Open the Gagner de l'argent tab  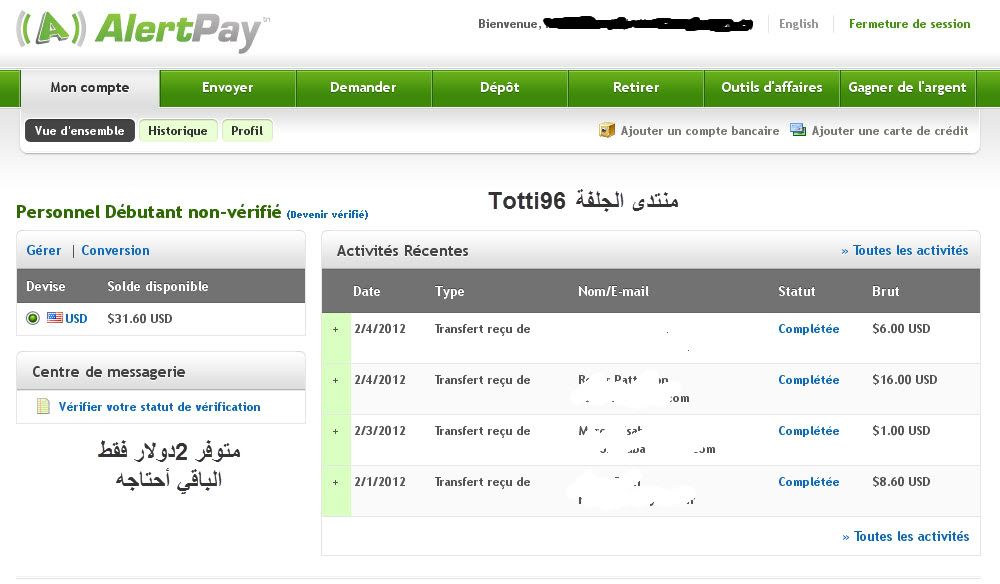pyautogui.click(x=908, y=88)
